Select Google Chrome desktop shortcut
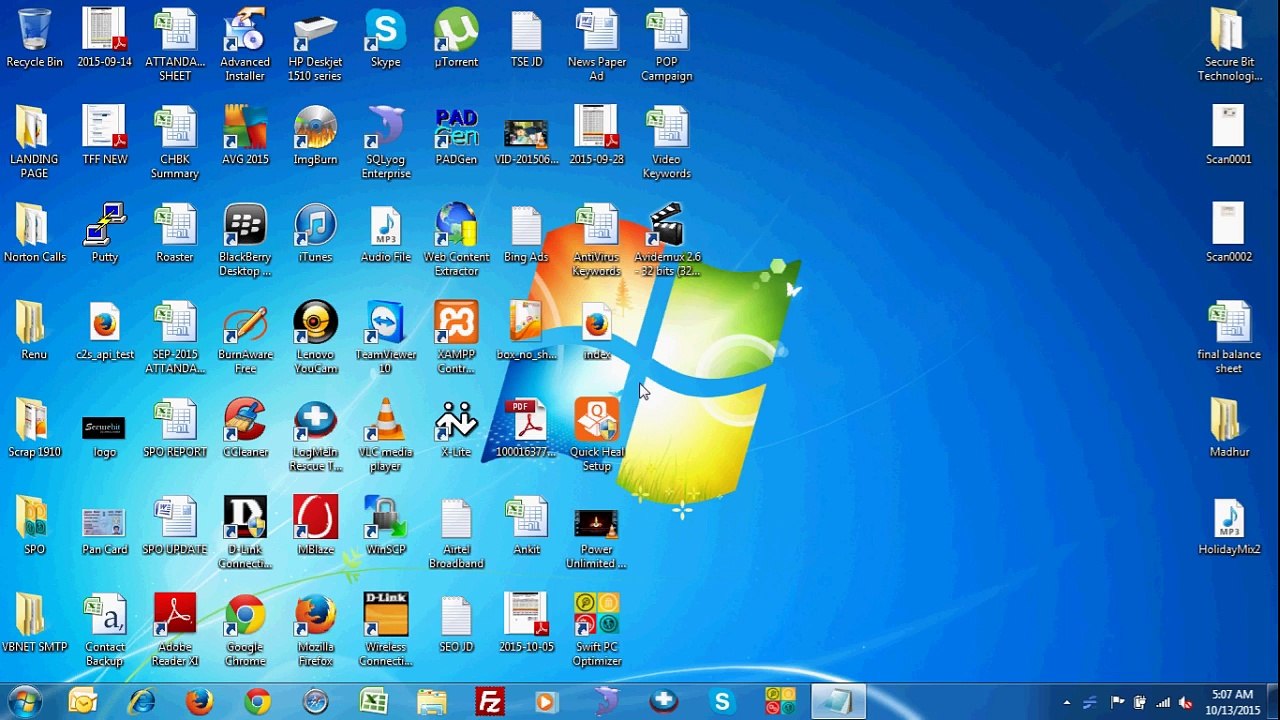This screenshot has height=720, width=1280. [x=245, y=630]
